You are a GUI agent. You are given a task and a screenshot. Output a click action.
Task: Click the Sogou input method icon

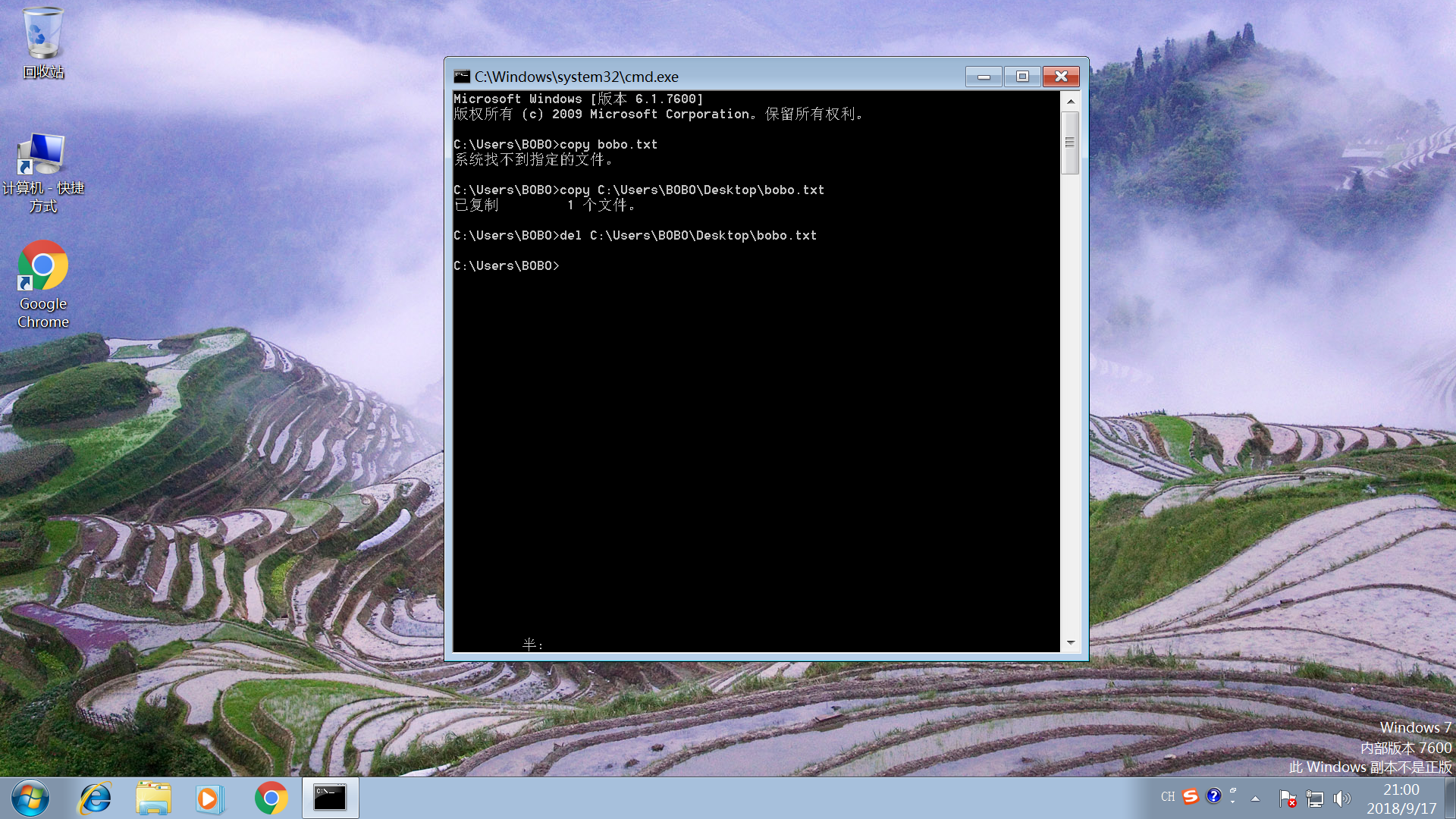[1191, 796]
